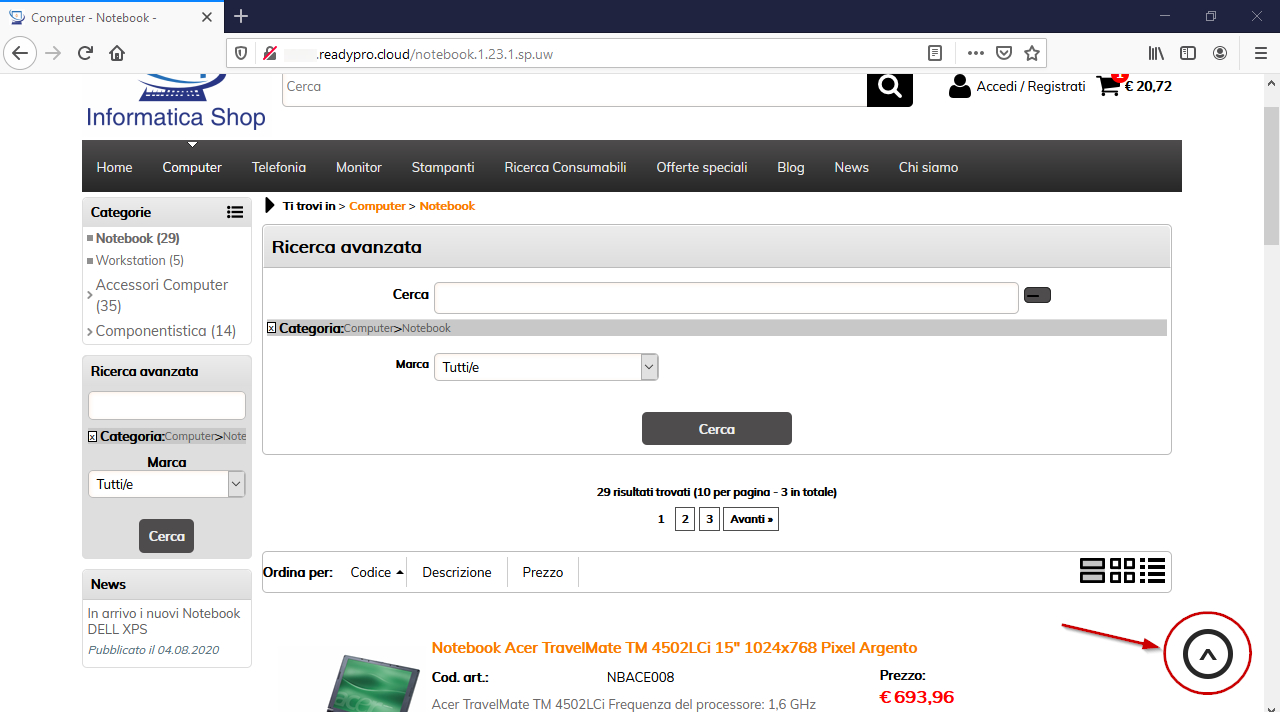Sort results by Prezzo
Image resolution: width=1280 pixels, height=712 pixels.
point(543,572)
